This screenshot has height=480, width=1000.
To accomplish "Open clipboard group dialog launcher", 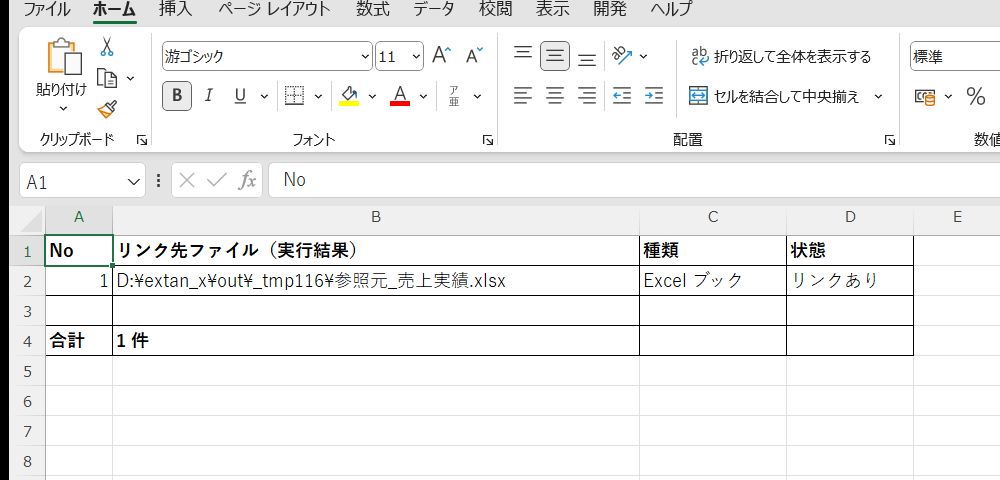I will (142, 140).
